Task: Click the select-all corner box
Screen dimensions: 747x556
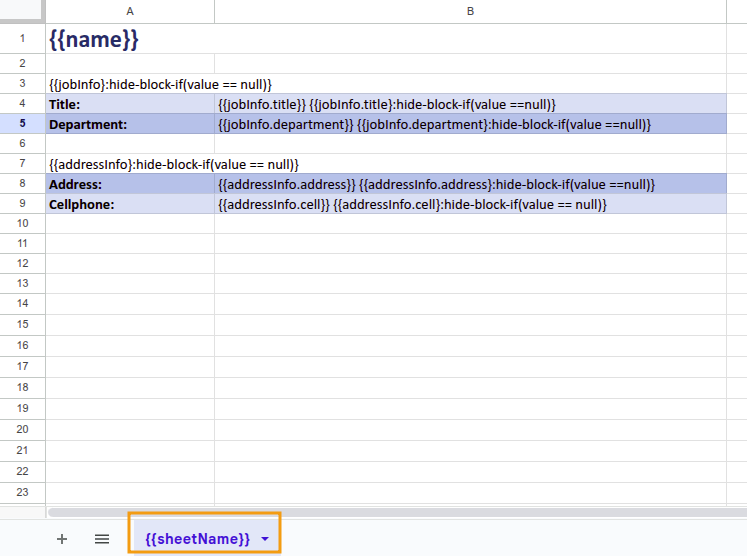Action: [x=22, y=11]
